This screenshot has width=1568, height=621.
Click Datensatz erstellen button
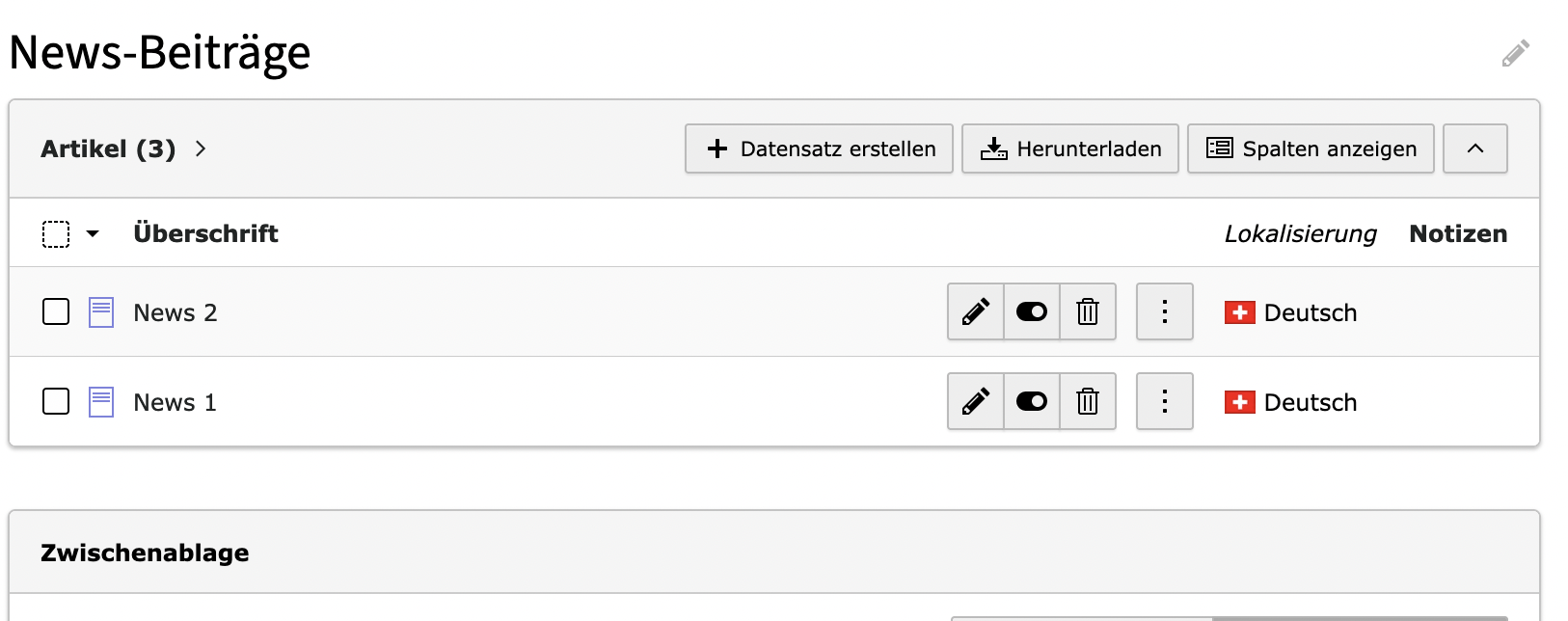click(x=819, y=148)
